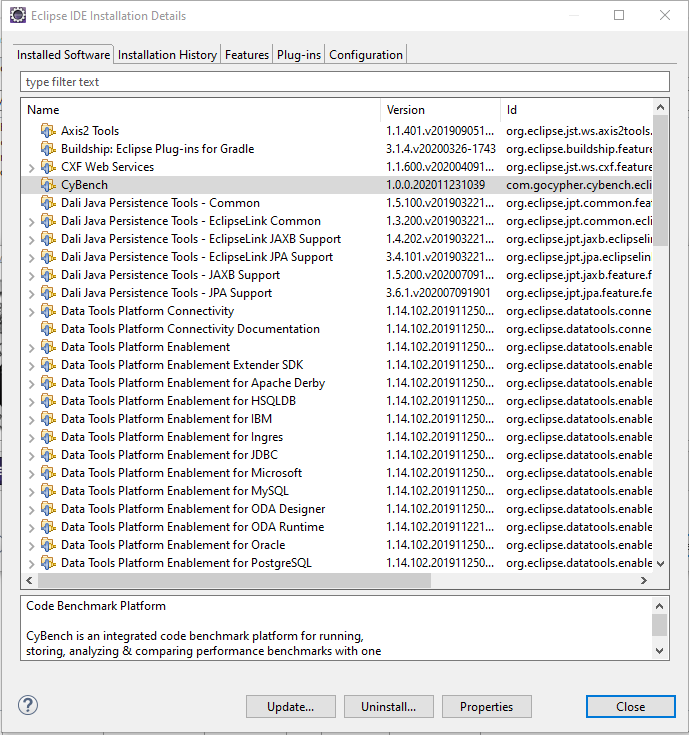Click the description pane scroll down arrow
Viewport: 689px width, 735px height.
659,651
